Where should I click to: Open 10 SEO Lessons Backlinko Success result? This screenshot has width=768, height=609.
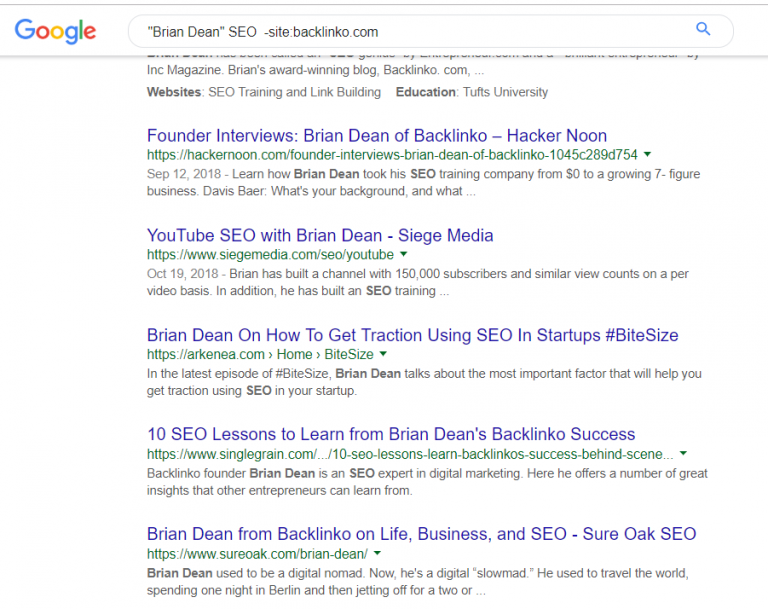point(390,435)
